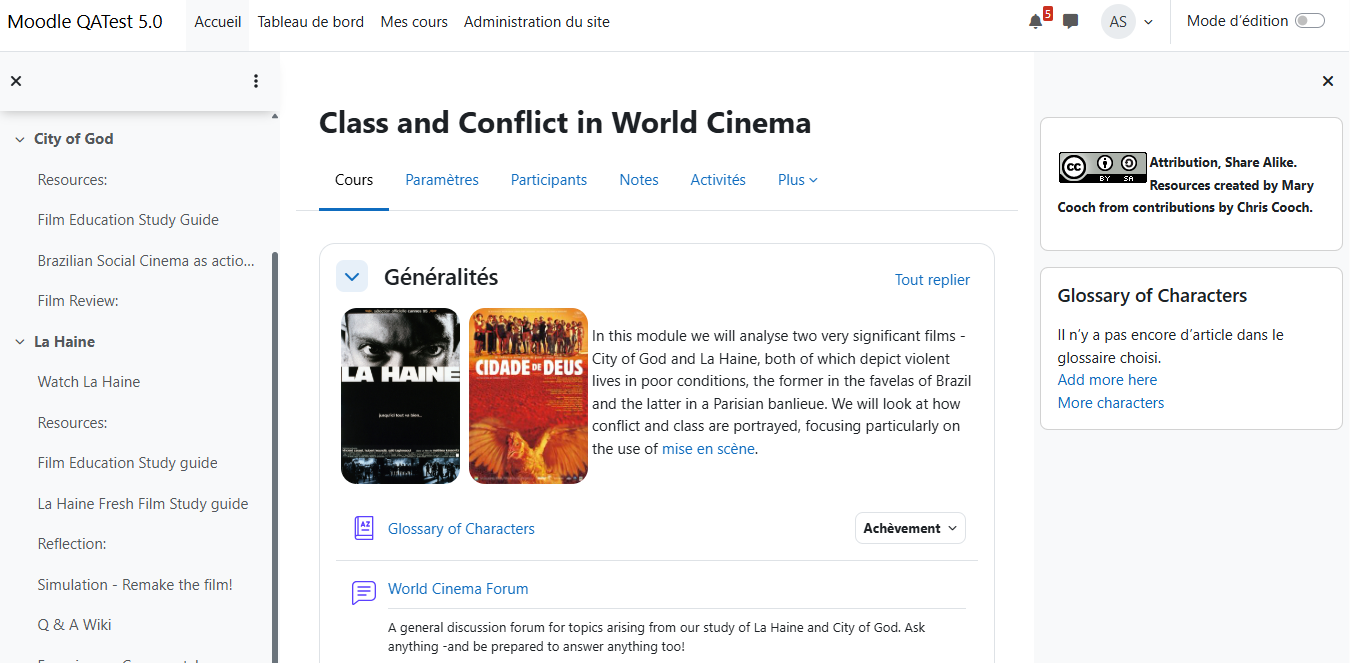Collapse the La Haine section in index
Image resolution: width=1350 pixels, height=663 pixels.
(x=20, y=342)
